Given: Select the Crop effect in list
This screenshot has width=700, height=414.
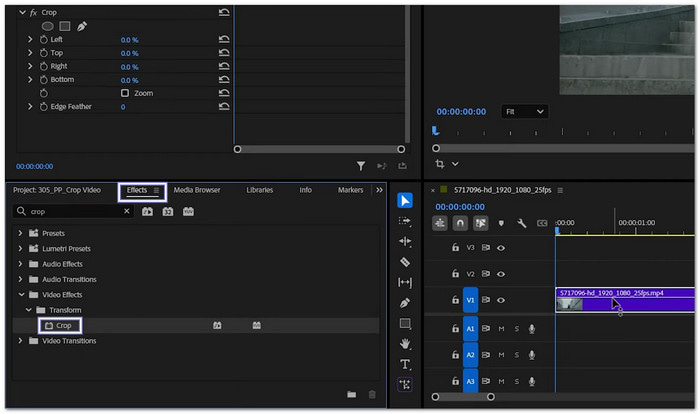Looking at the screenshot, I should tap(63, 325).
